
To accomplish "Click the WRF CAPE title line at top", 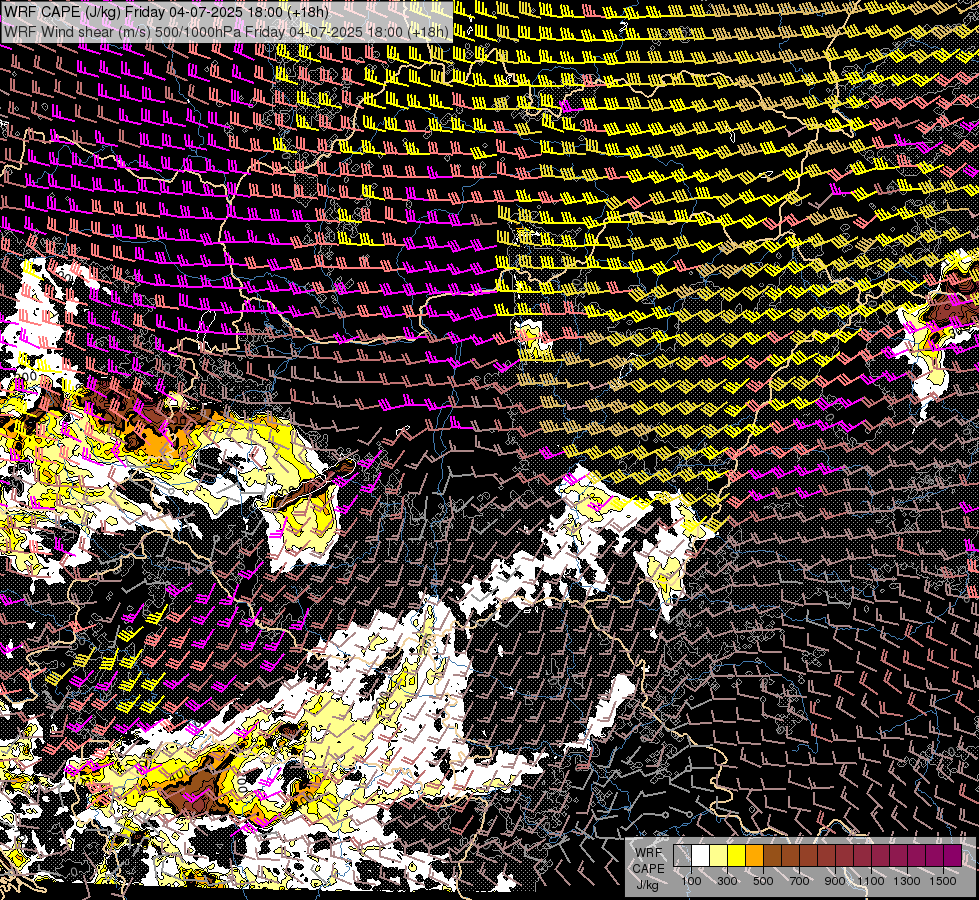I will pyautogui.click(x=166, y=11).
